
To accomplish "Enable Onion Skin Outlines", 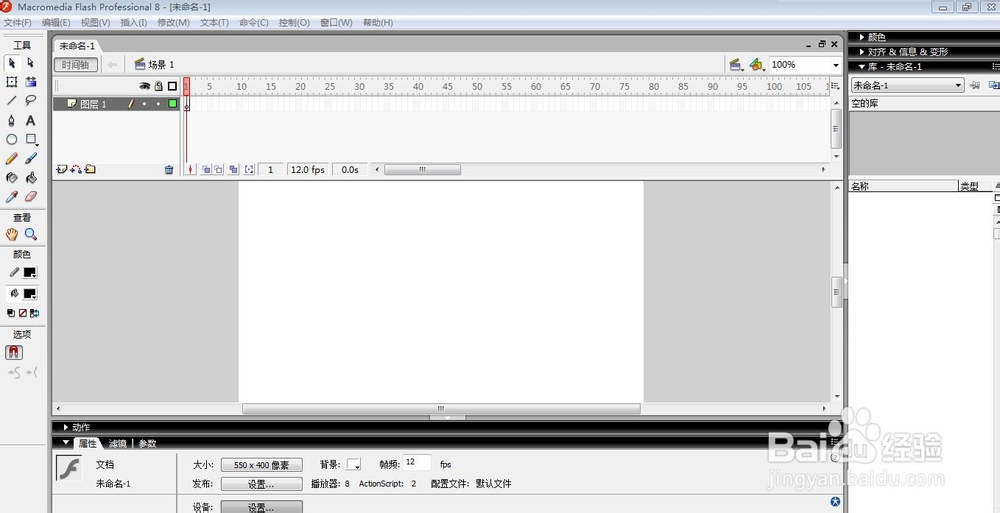I will click(x=219, y=170).
